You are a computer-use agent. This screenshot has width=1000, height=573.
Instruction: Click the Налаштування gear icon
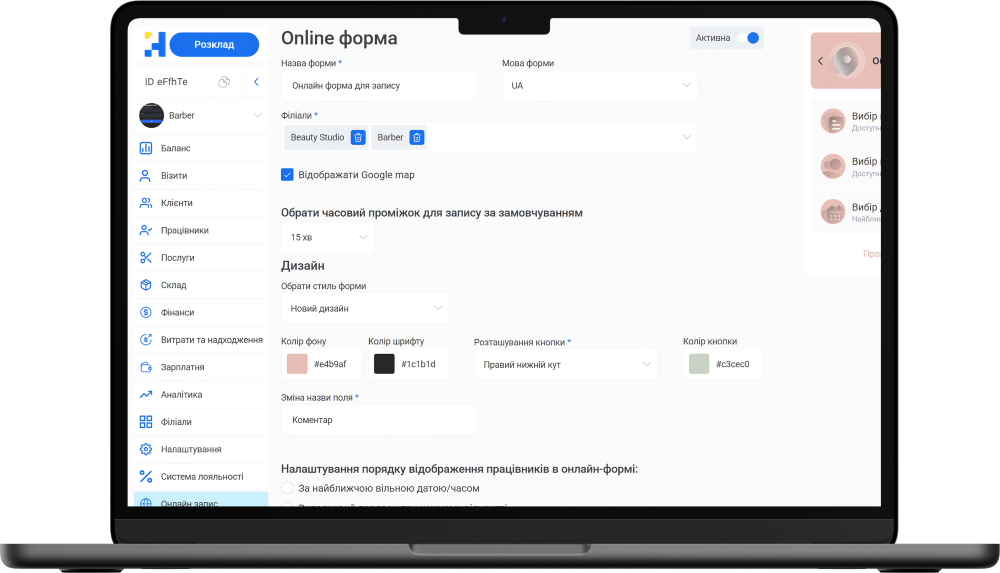[x=146, y=450]
